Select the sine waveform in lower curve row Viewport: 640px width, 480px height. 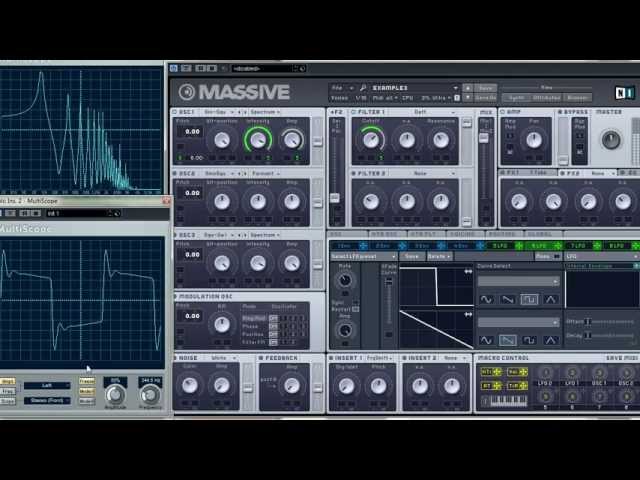486,340
